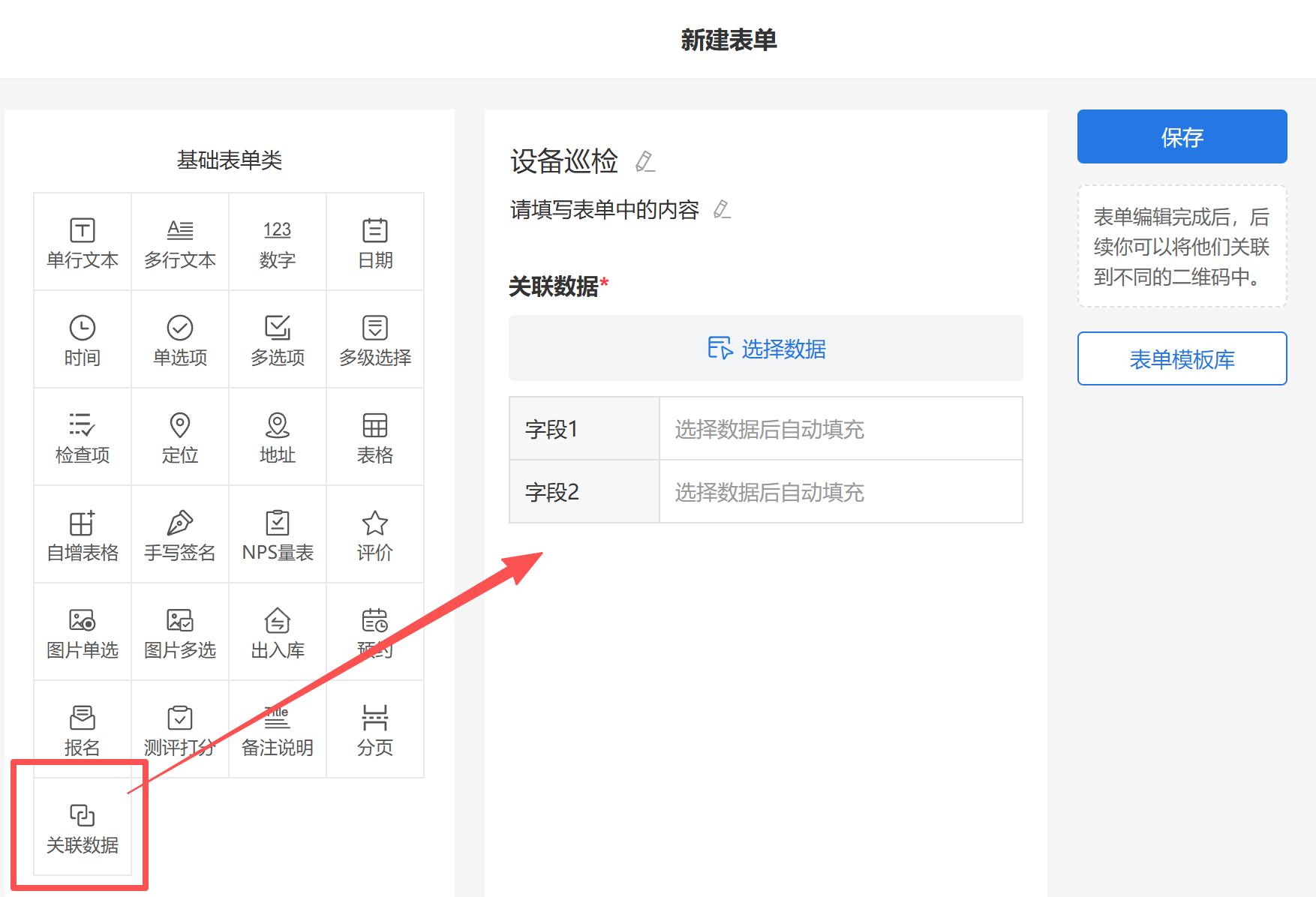Insert the 多级选择 cascading select field

click(375, 339)
